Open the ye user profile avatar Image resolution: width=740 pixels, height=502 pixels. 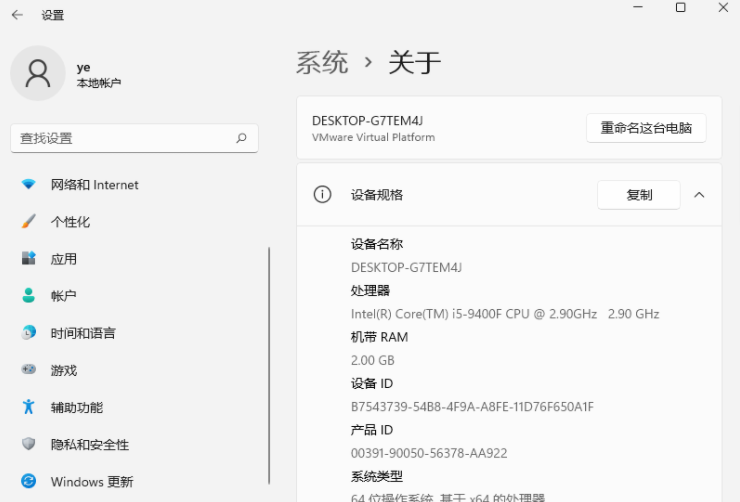(x=38, y=73)
